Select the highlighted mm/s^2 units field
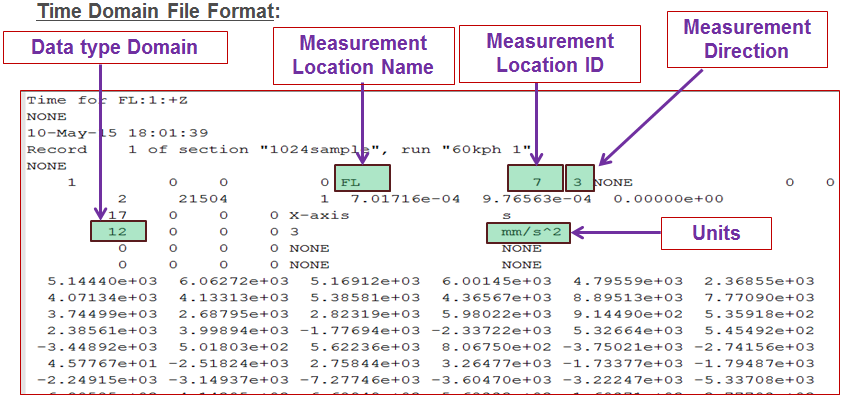843x398 pixels. click(528, 232)
